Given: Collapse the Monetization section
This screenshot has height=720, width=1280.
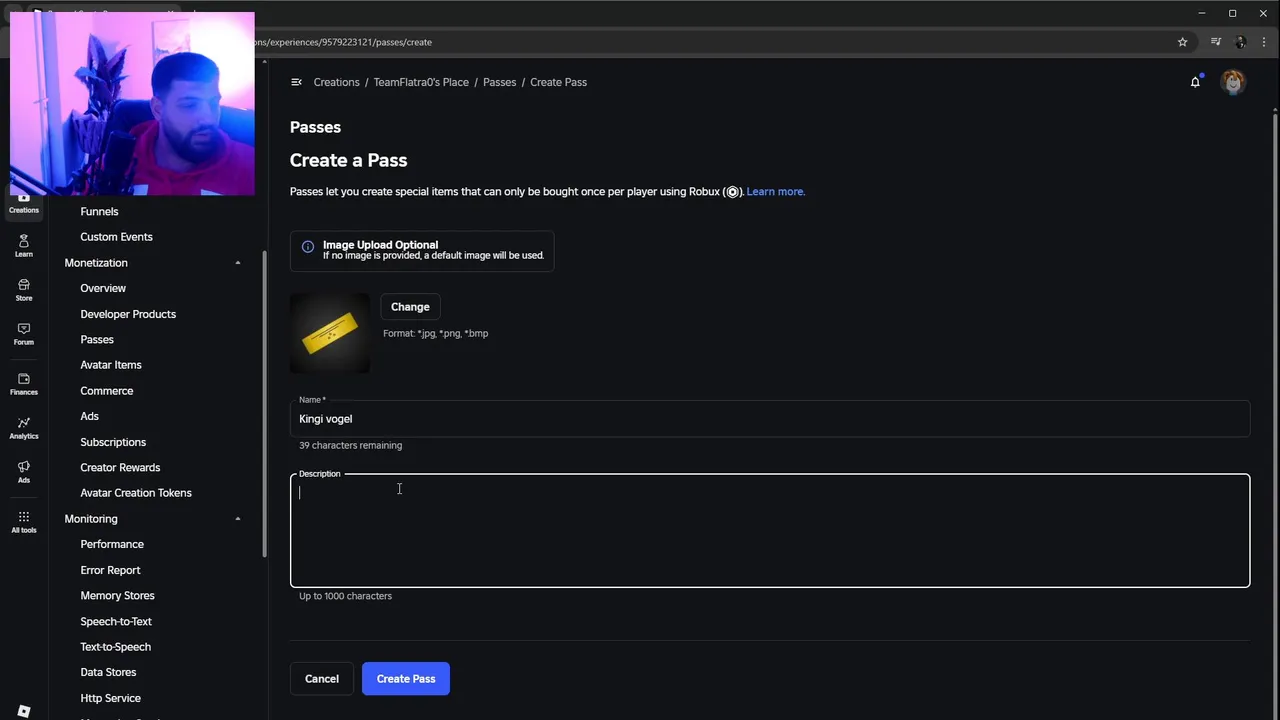Looking at the screenshot, I should click(238, 263).
